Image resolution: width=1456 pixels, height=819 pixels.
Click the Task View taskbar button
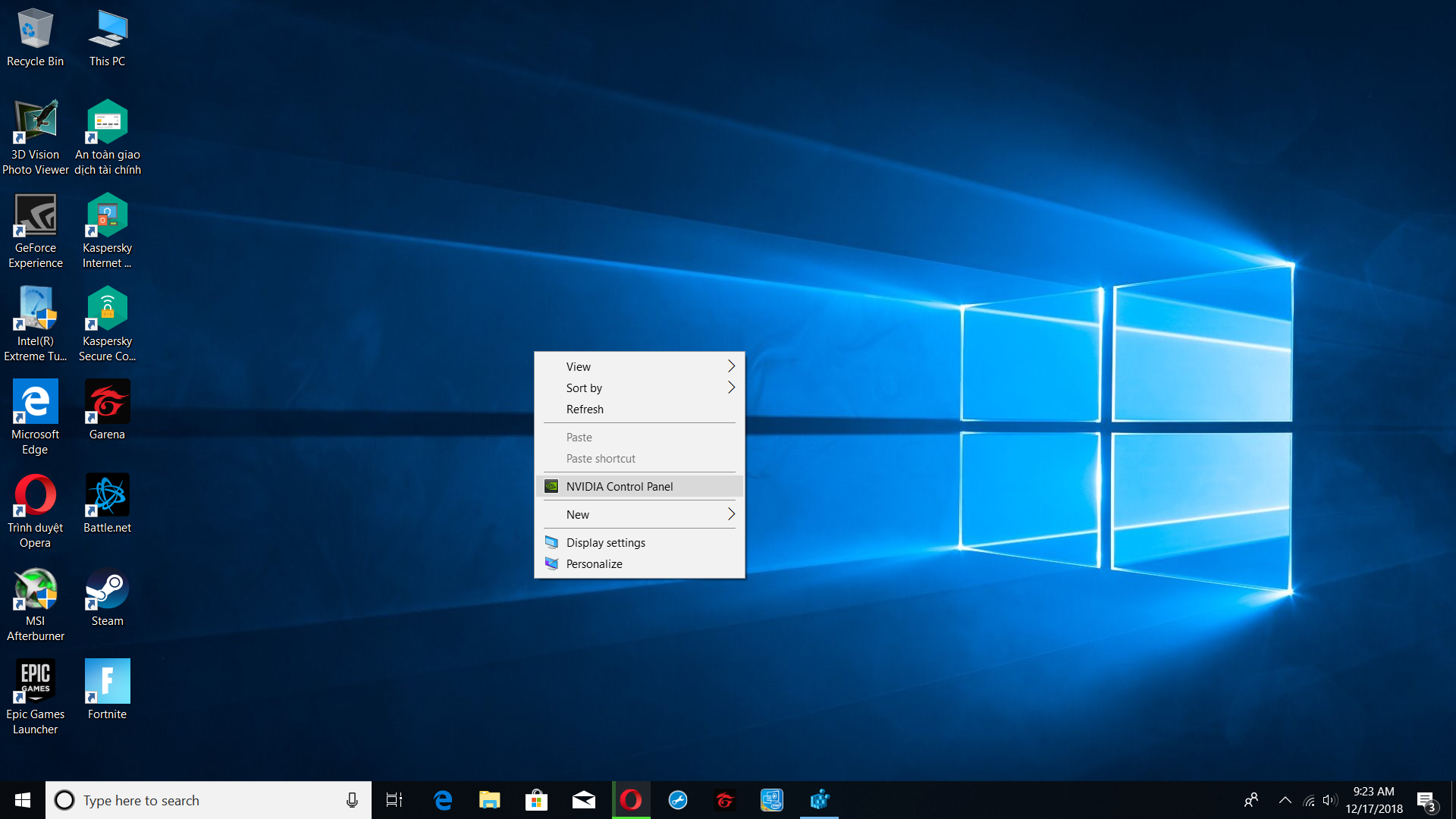(x=394, y=800)
